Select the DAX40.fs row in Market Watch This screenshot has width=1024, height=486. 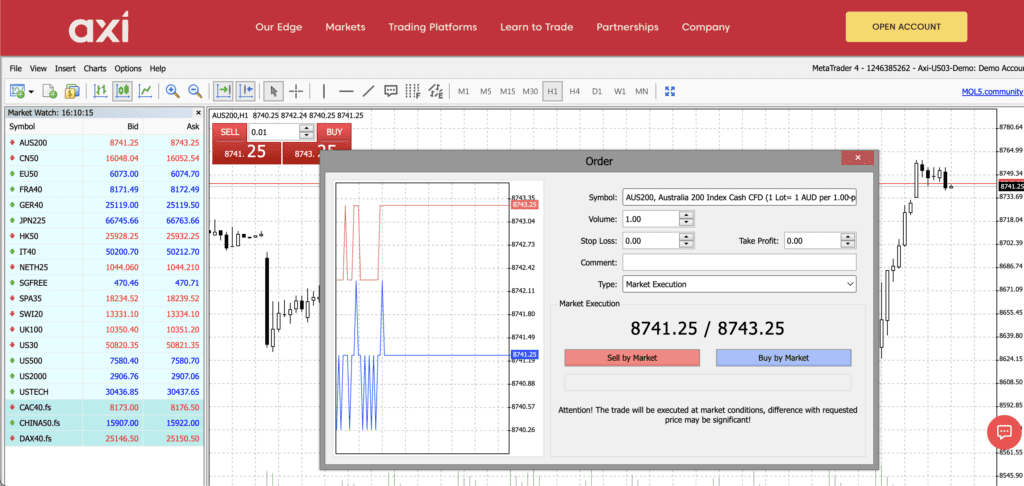104,438
